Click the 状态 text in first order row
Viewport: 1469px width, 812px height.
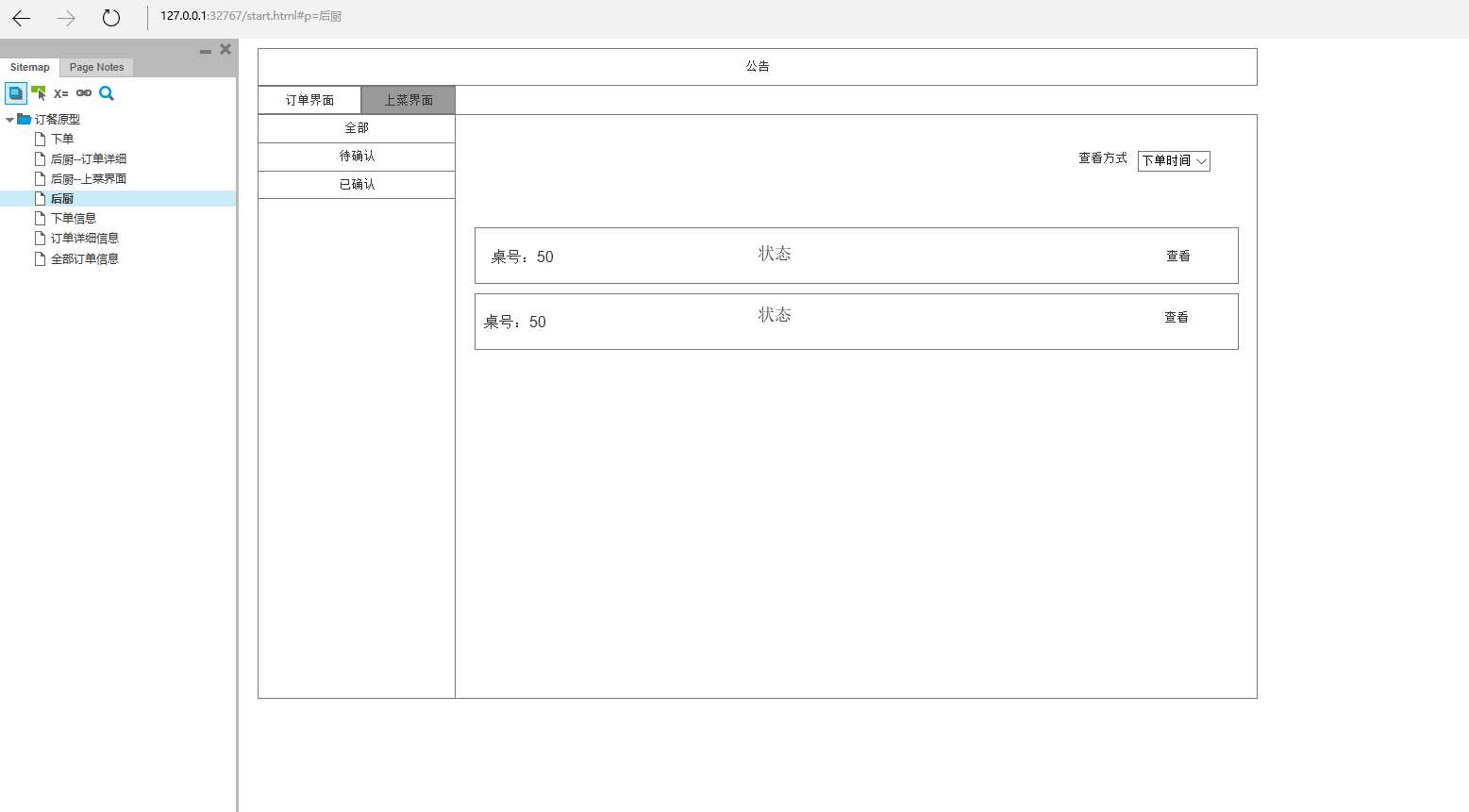coord(775,254)
